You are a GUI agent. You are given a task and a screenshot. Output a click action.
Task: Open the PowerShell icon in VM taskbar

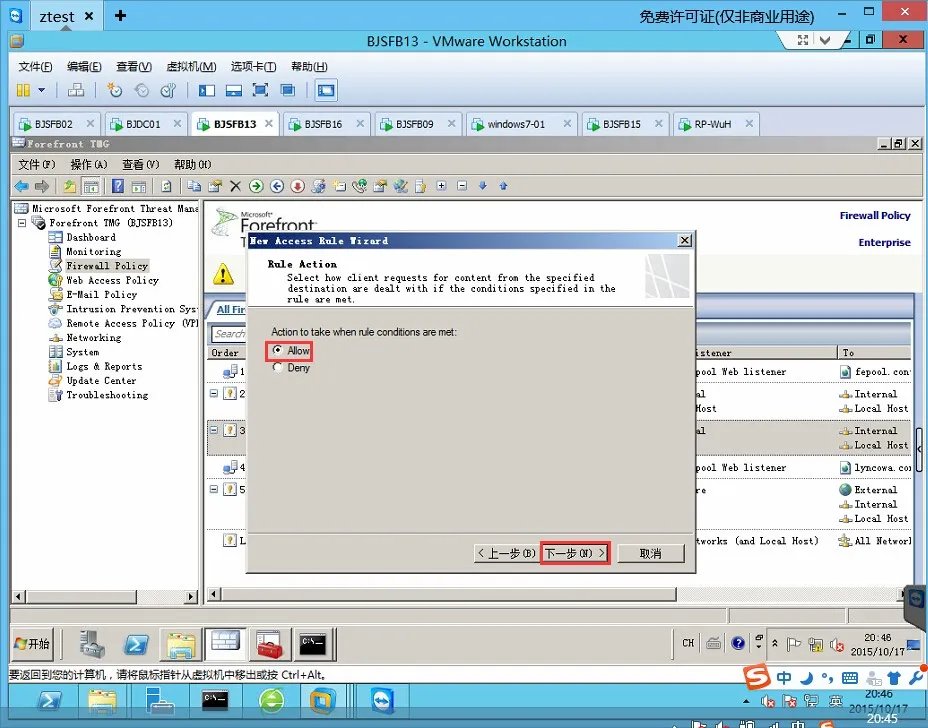click(136, 644)
